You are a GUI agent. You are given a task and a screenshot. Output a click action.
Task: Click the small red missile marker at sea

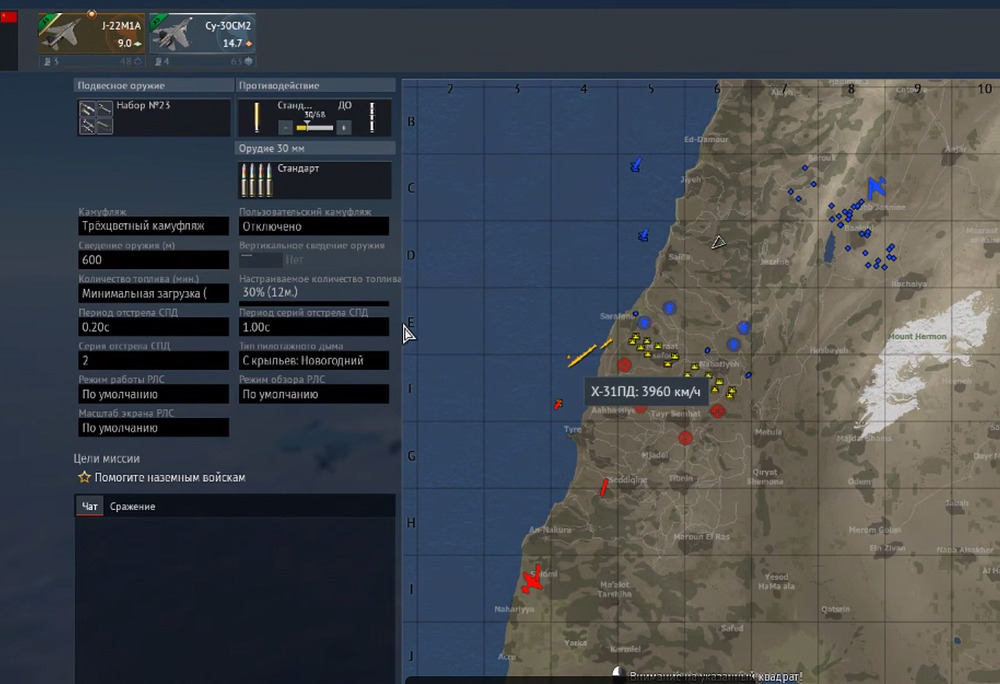558,404
